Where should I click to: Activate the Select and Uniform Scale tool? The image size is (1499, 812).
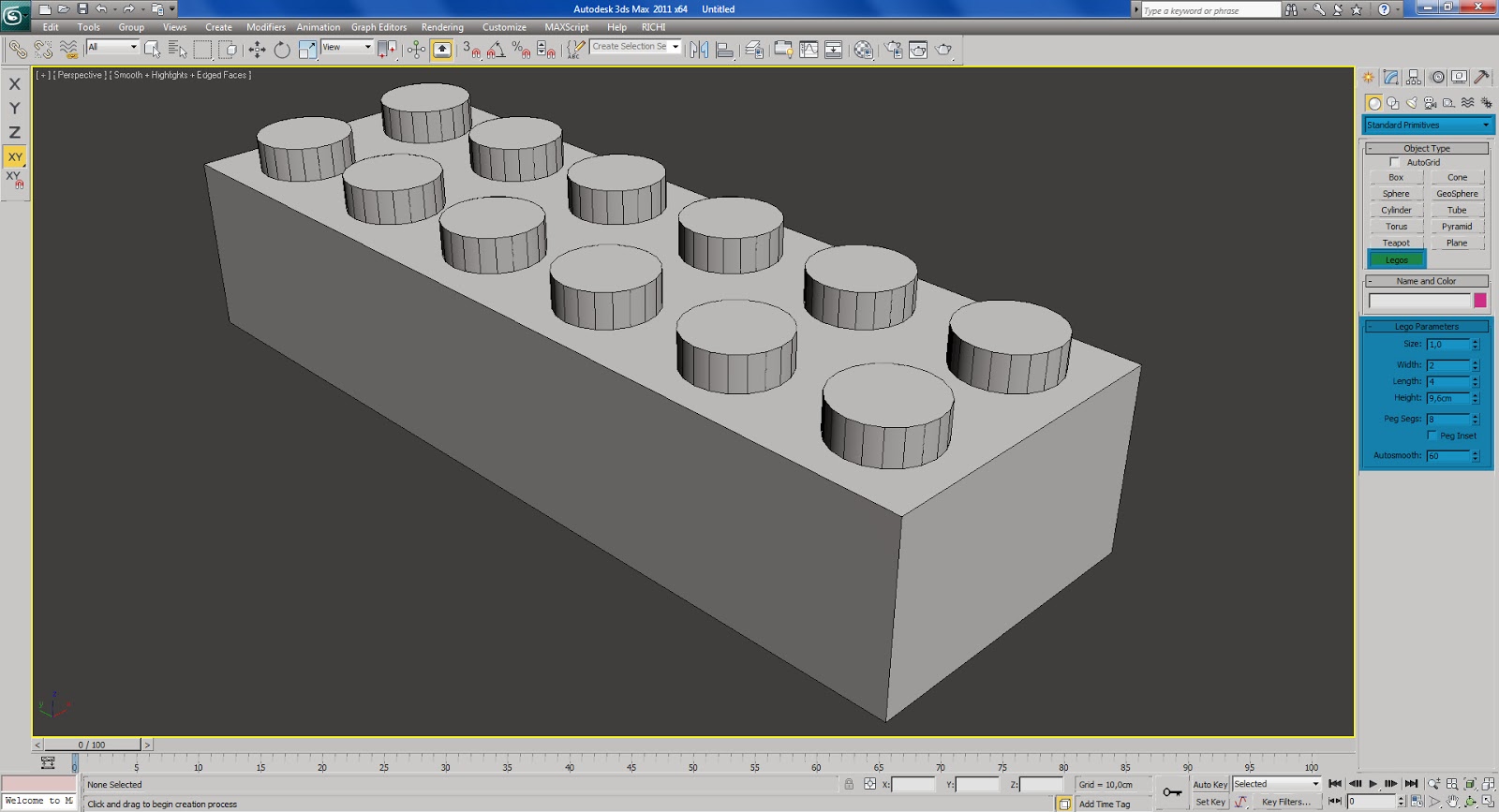point(307,50)
